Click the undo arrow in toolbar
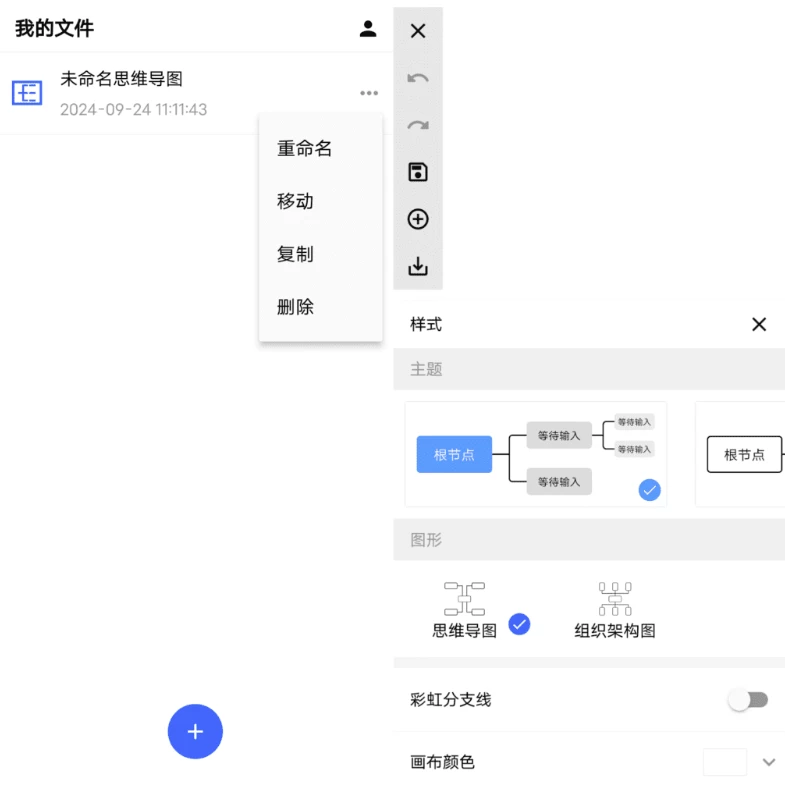This screenshot has width=785, height=791. pos(418,78)
